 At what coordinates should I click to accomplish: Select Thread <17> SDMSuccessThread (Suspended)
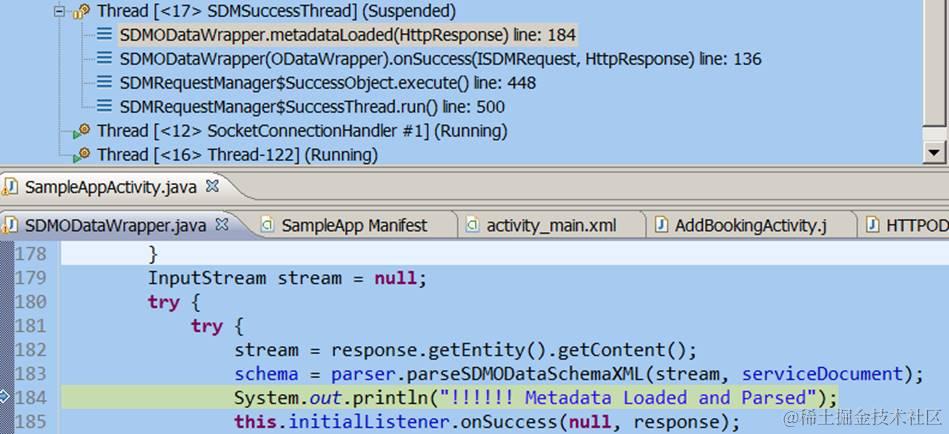pyautogui.click(x=277, y=11)
